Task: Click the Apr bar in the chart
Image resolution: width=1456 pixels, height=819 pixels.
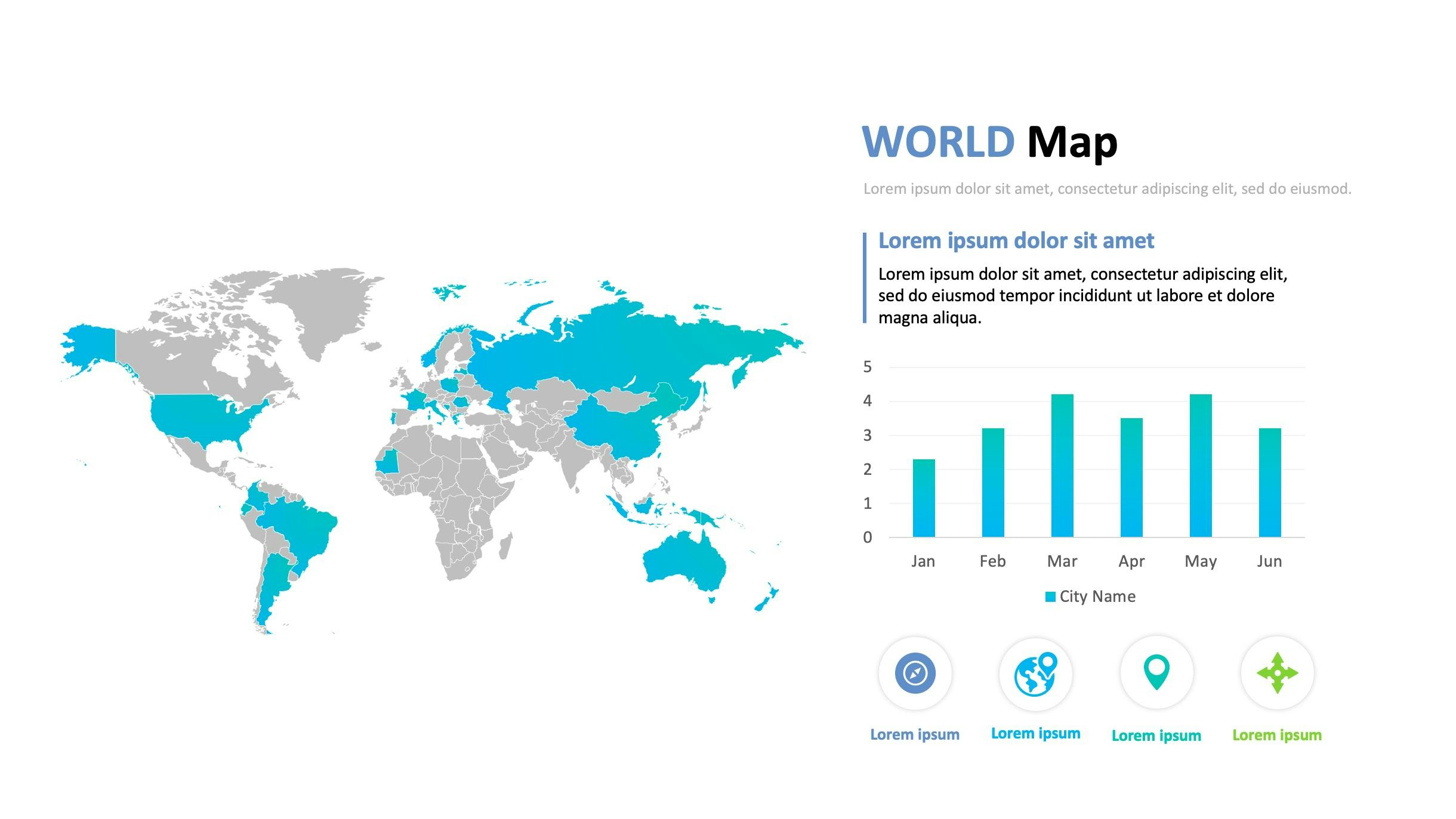Action: [1131, 477]
